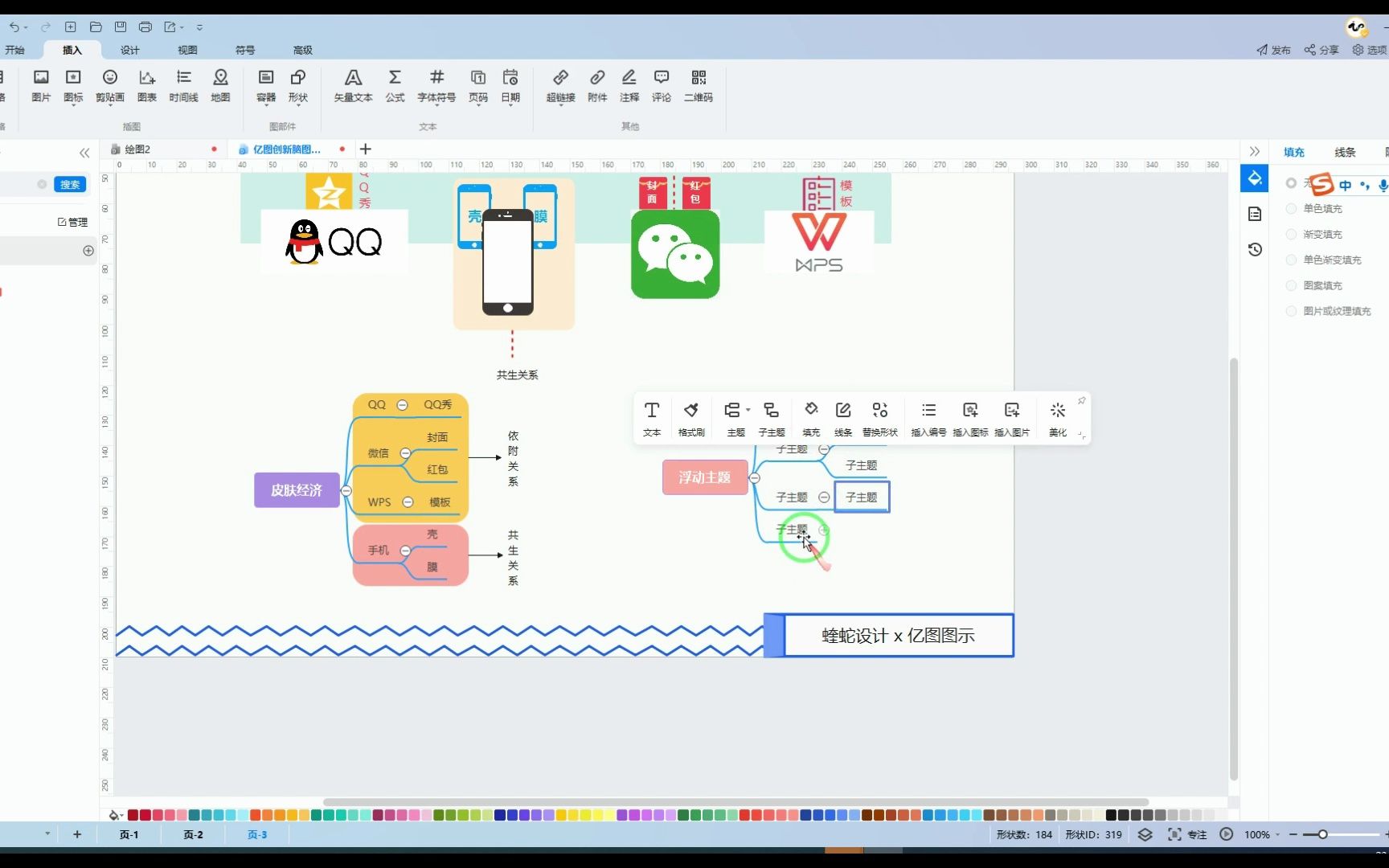Switch to the 视图 ribbon tab
This screenshot has width=1389, height=868.
pyautogui.click(x=187, y=50)
